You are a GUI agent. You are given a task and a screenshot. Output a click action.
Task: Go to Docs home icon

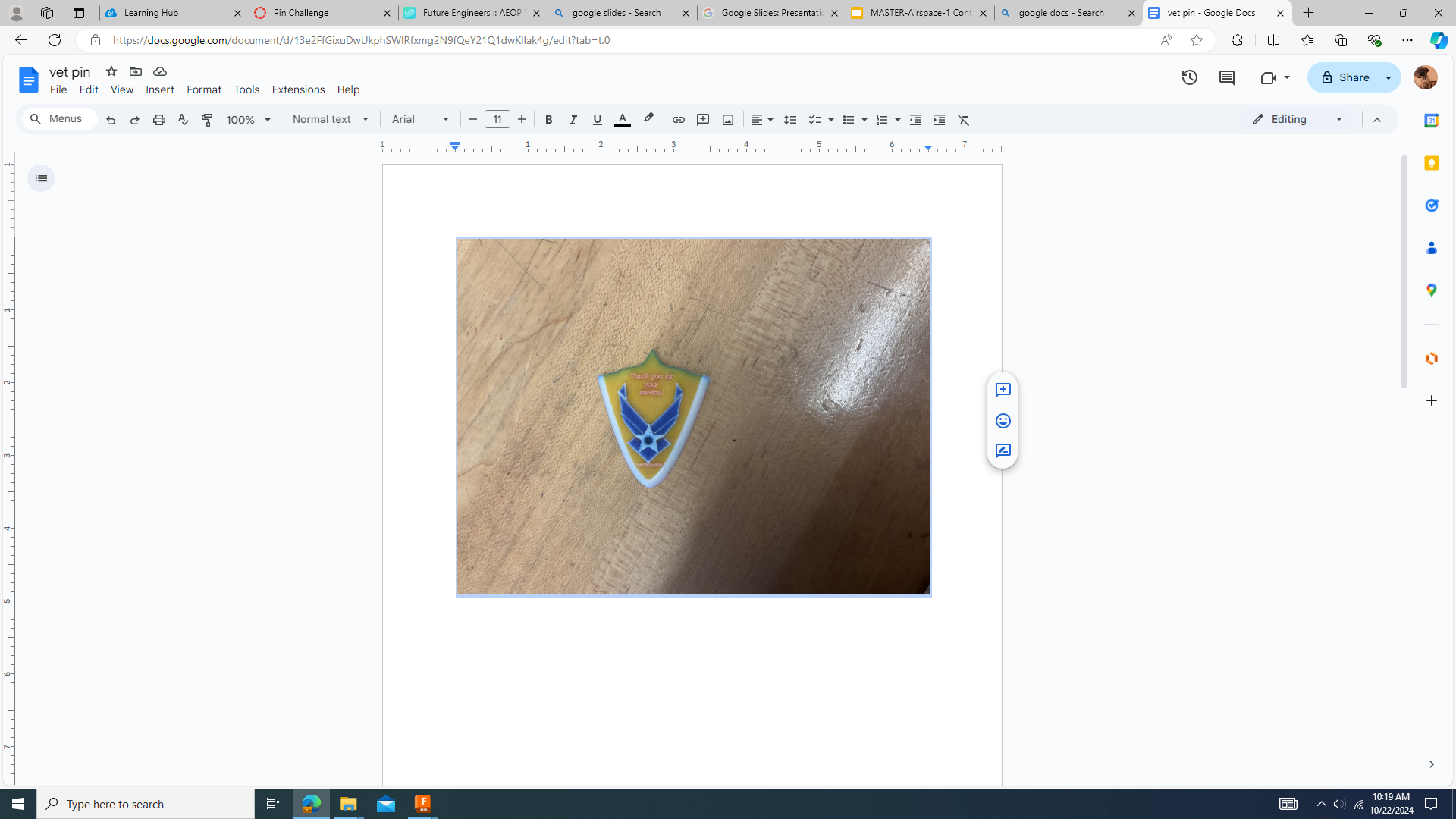point(28,80)
